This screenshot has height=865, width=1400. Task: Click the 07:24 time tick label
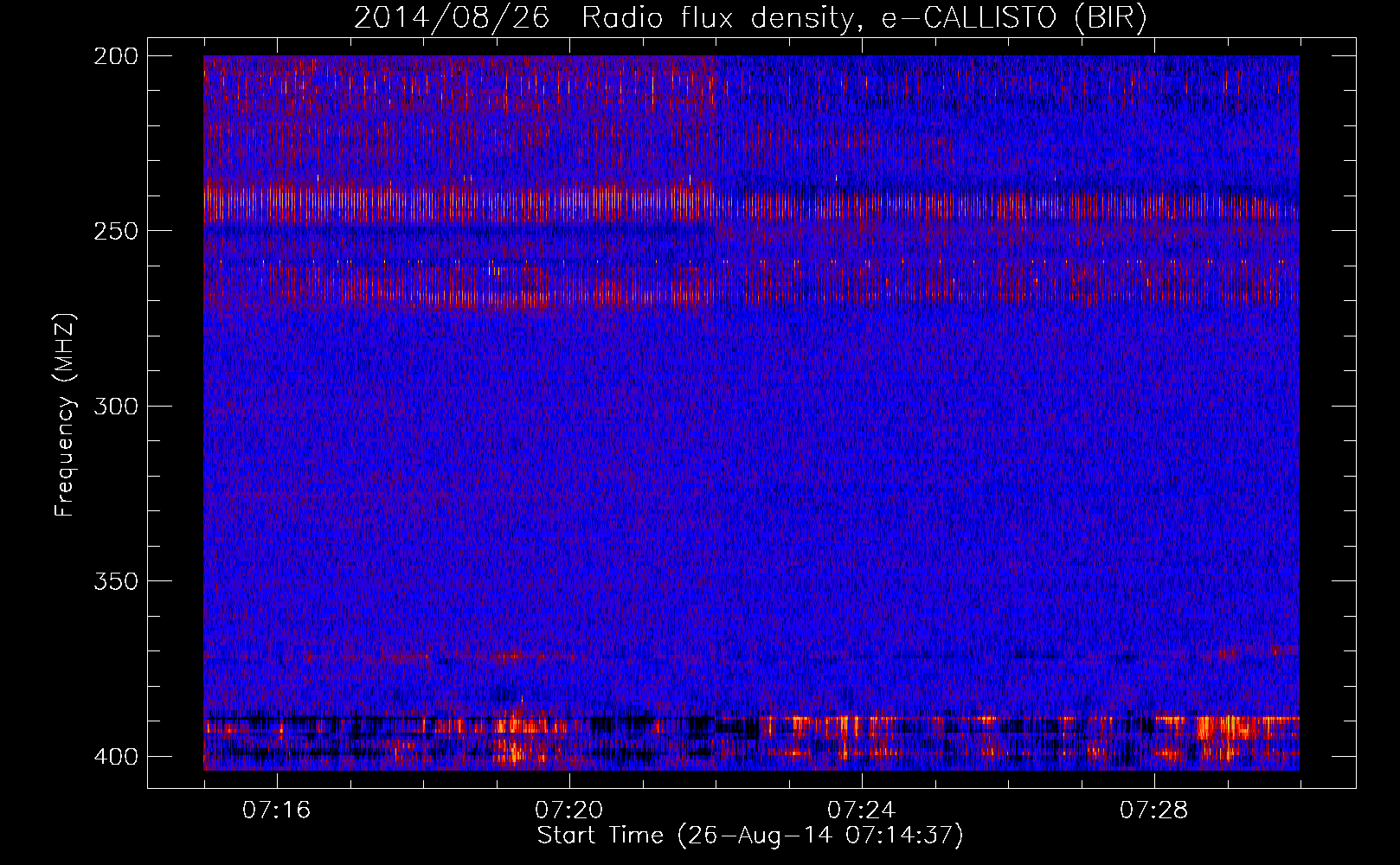pyautogui.click(x=861, y=811)
